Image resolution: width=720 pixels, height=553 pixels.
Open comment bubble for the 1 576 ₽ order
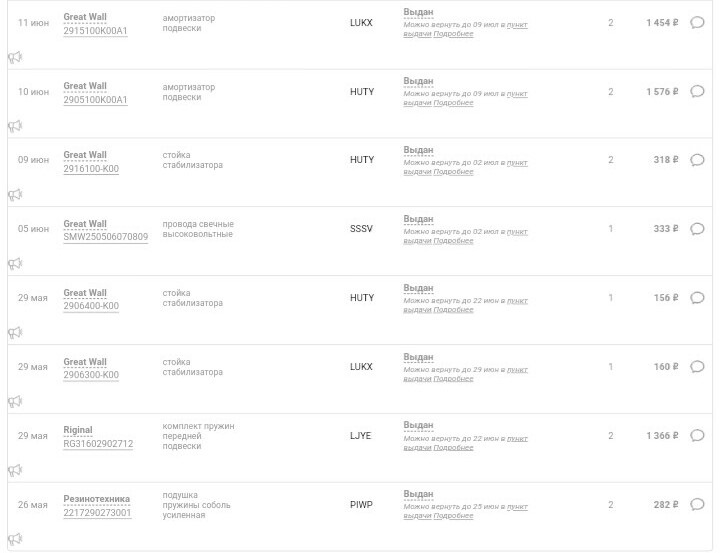click(x=697, y=91)
